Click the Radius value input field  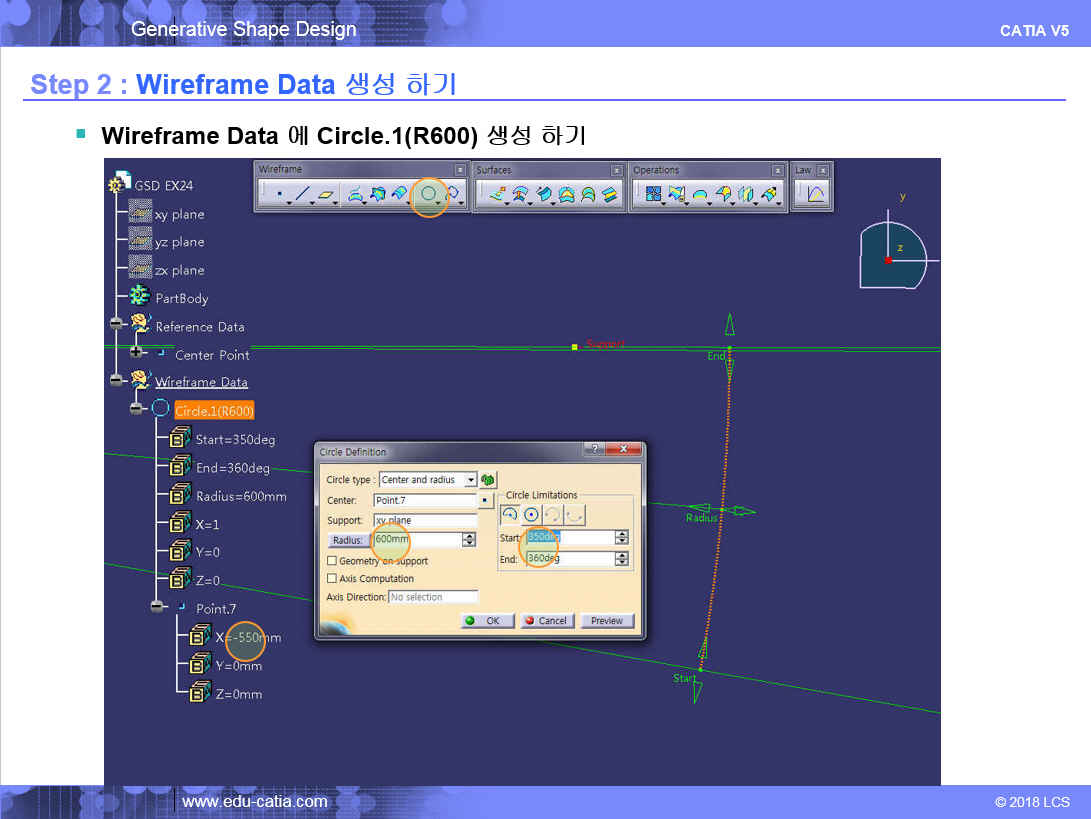coord(416,540)
